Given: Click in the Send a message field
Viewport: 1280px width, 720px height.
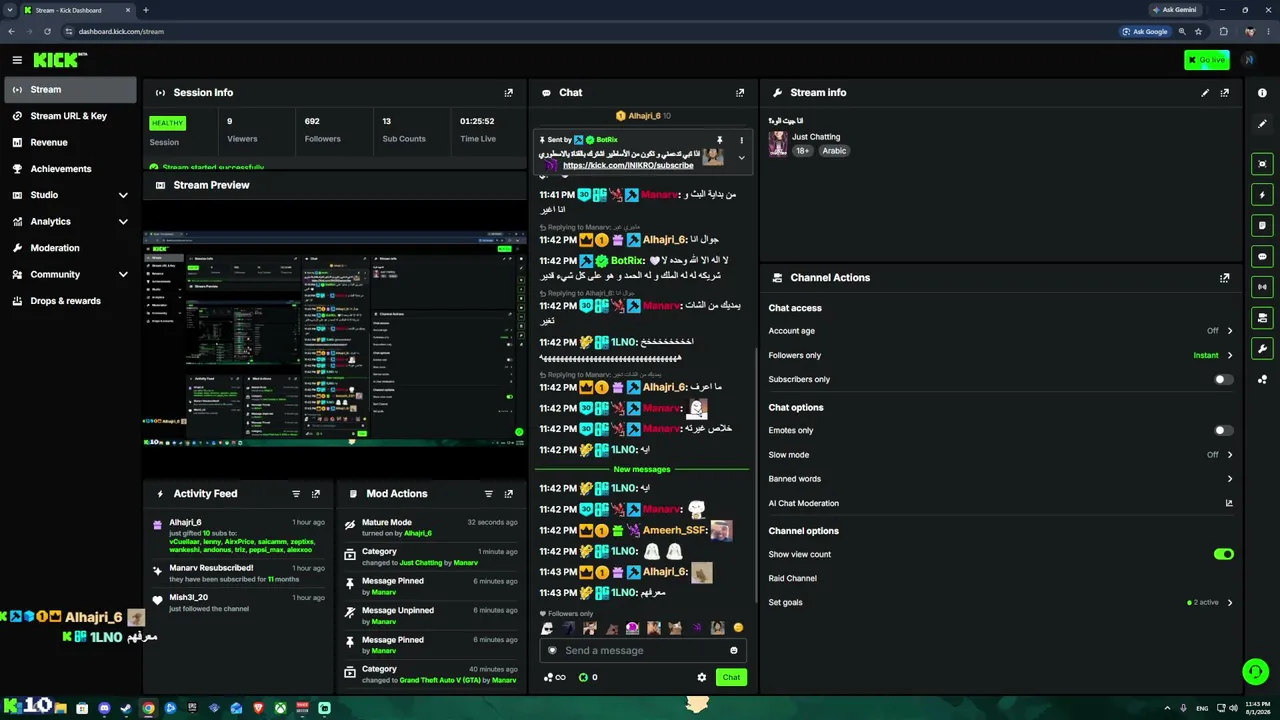Looking at the screenshot, I should 643,651.
